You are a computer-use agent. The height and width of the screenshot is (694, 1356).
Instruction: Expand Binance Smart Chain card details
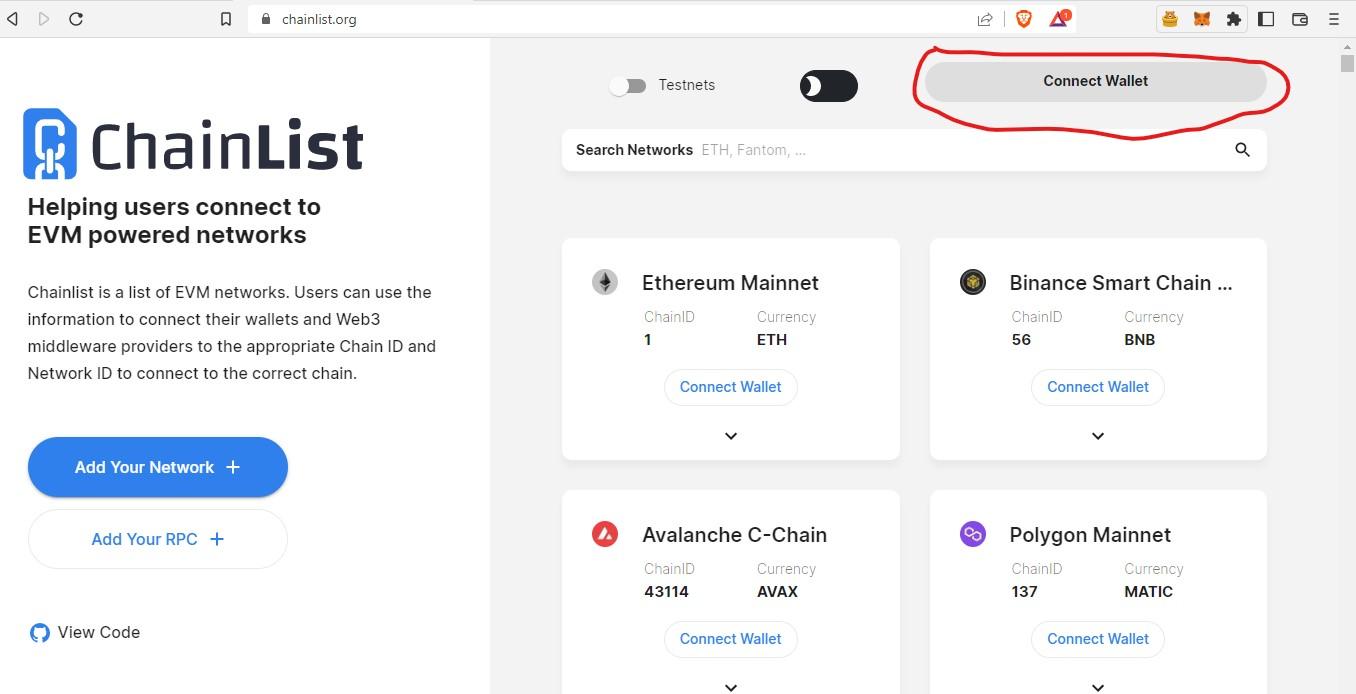[1098, 436]
